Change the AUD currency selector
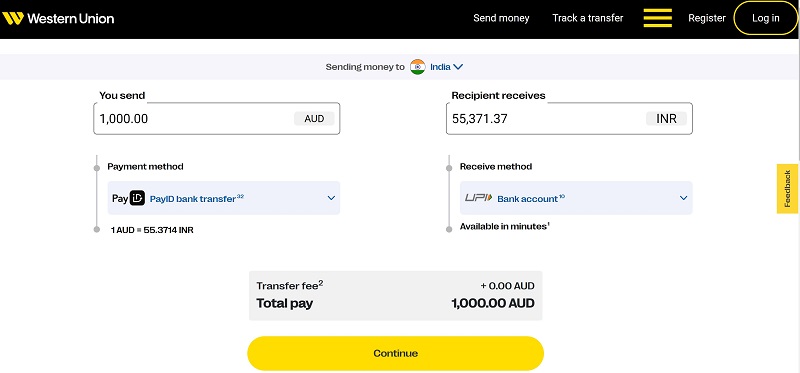This screenshot has height=373, width=800. tap(314, 119)
